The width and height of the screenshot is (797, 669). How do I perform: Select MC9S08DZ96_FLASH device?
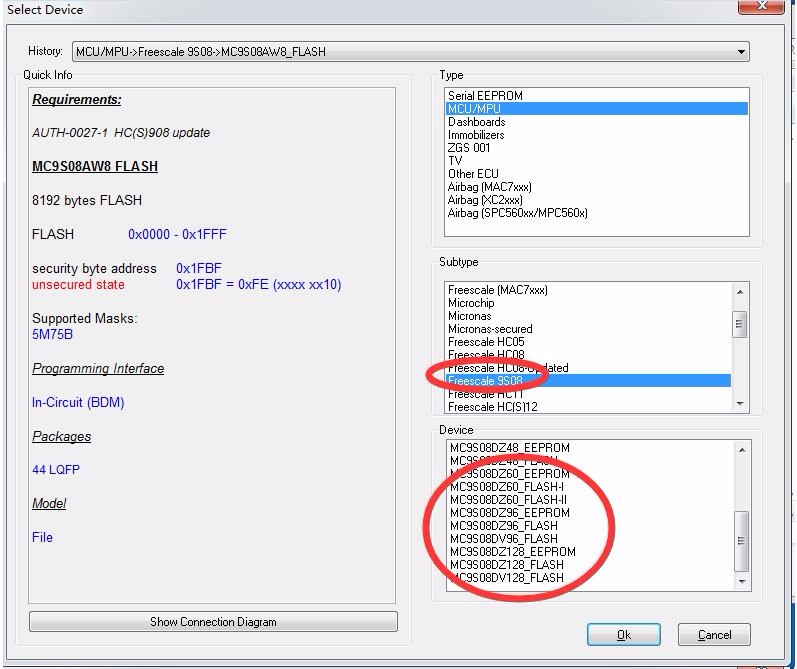click(x=504, y=526)
